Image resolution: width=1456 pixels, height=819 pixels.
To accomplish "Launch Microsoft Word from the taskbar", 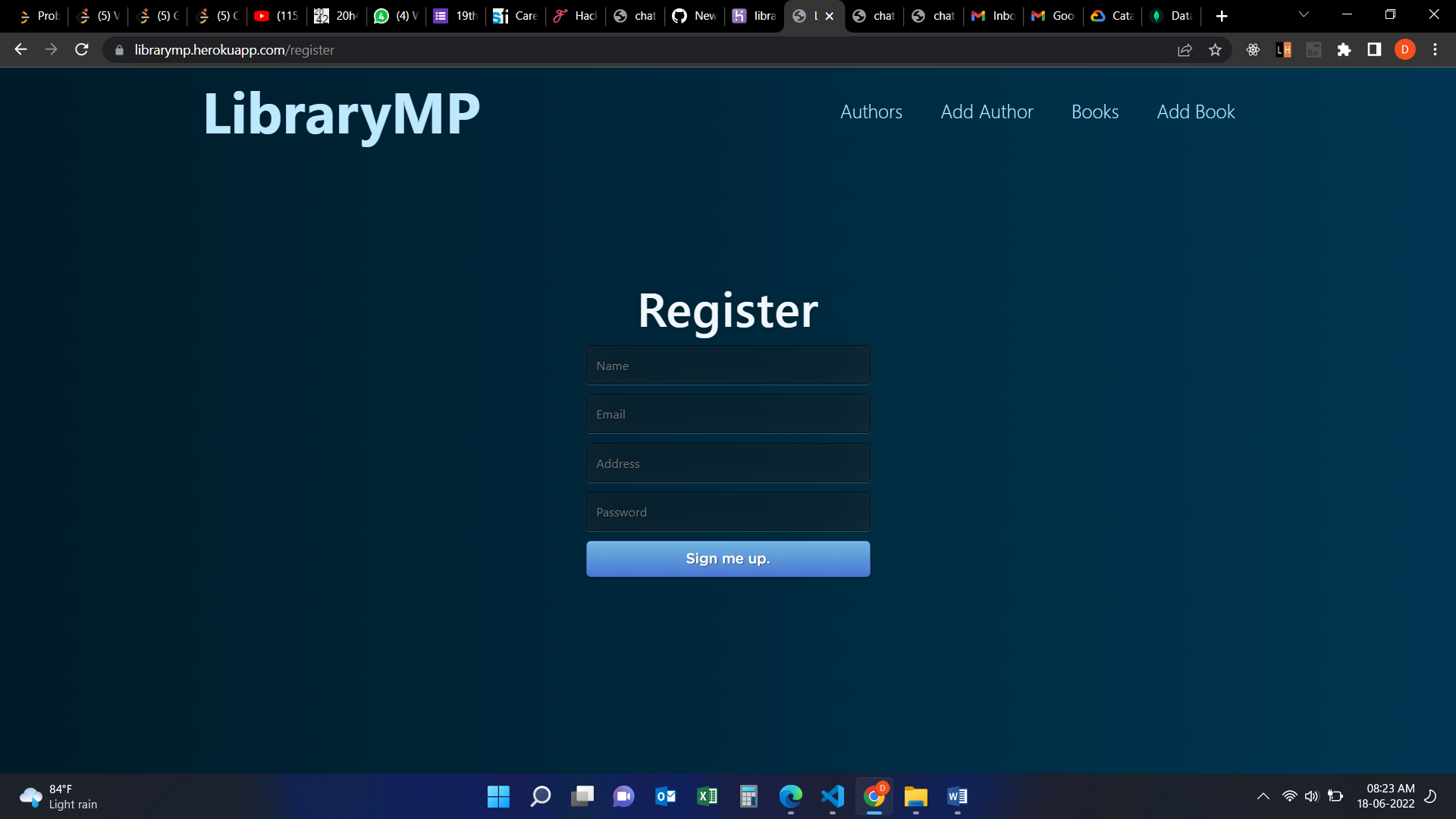I will pyautogui.click(x=956, y=796).
